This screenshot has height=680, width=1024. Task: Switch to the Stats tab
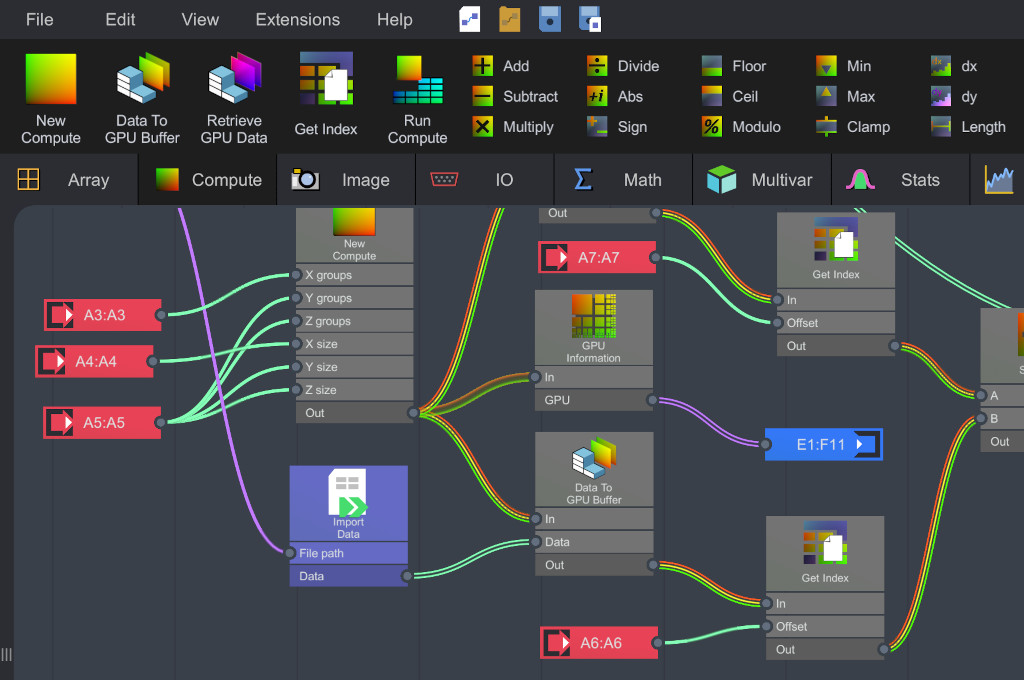pyautogui.click(x=900, y=180)
